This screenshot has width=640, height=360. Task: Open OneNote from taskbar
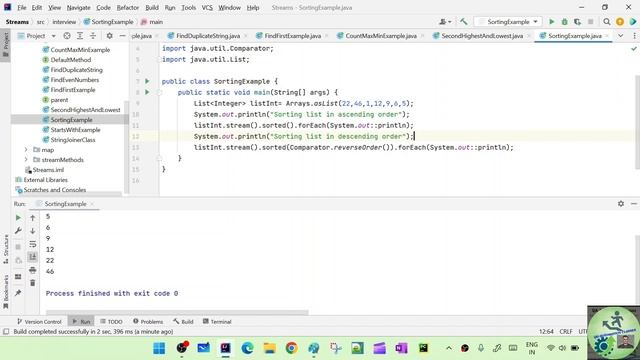click(x=401, y=348)
